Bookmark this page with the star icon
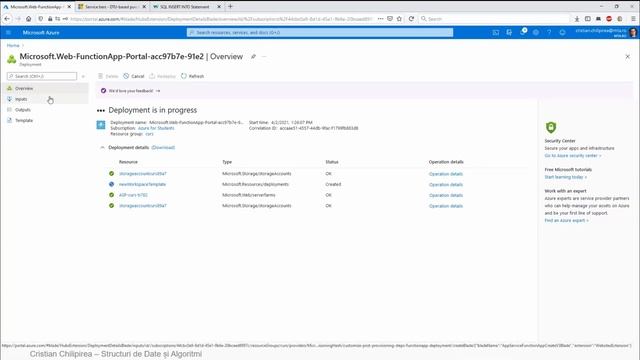 point(399,19)
